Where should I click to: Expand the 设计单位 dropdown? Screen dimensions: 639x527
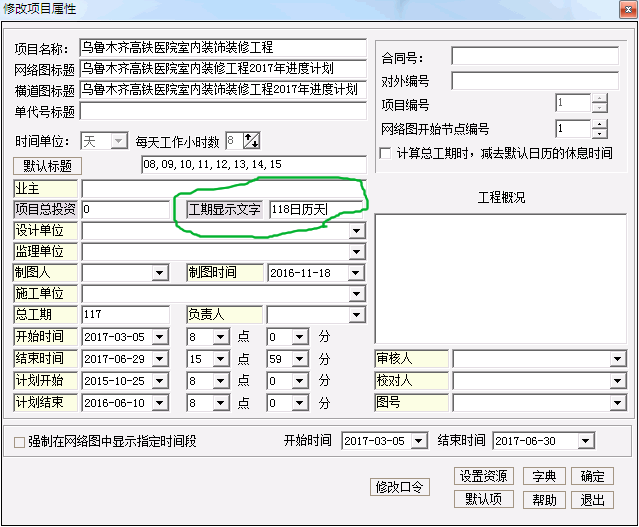(357, 231)
